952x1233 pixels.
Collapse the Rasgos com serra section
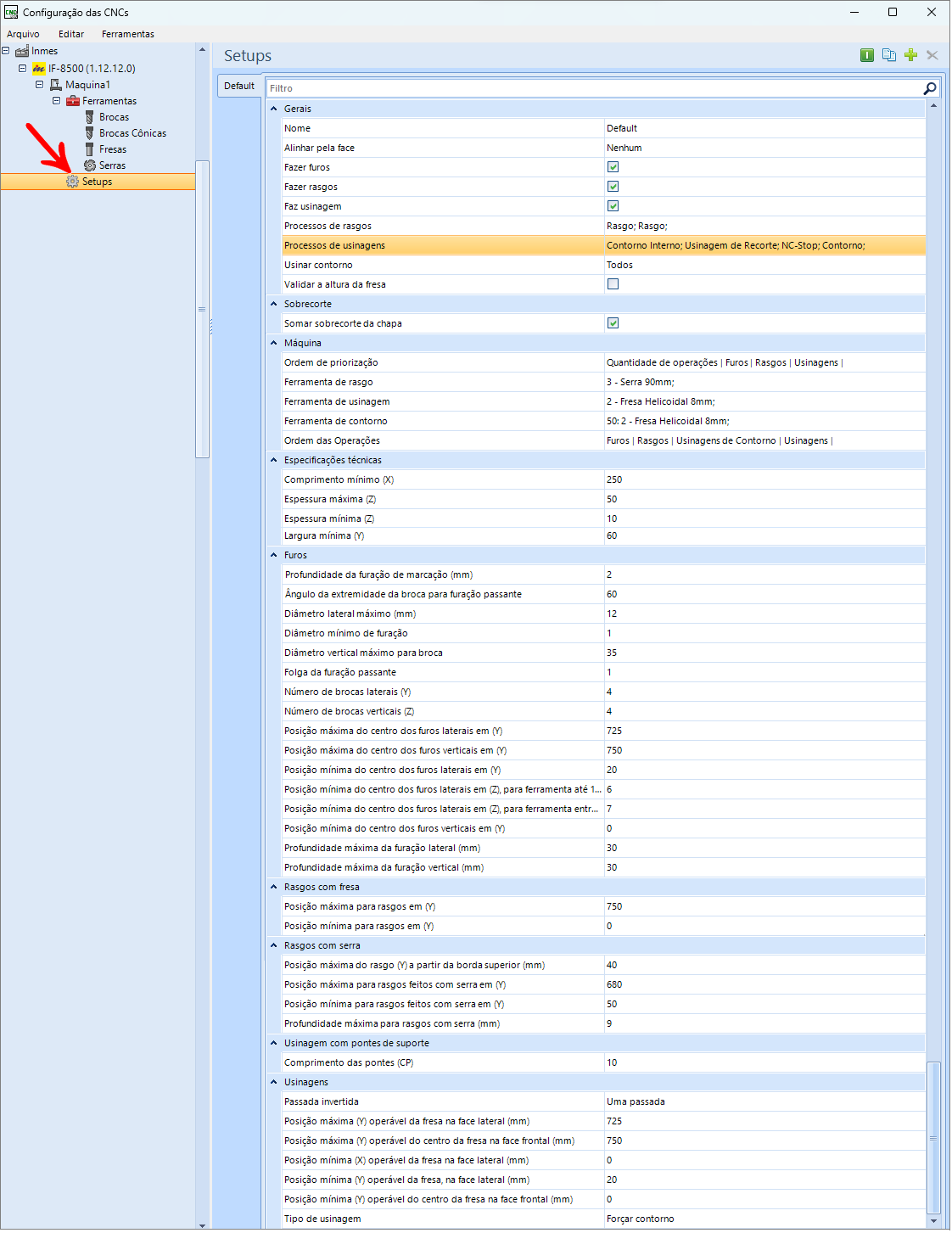pyautogui.click(x=274, y=945)
